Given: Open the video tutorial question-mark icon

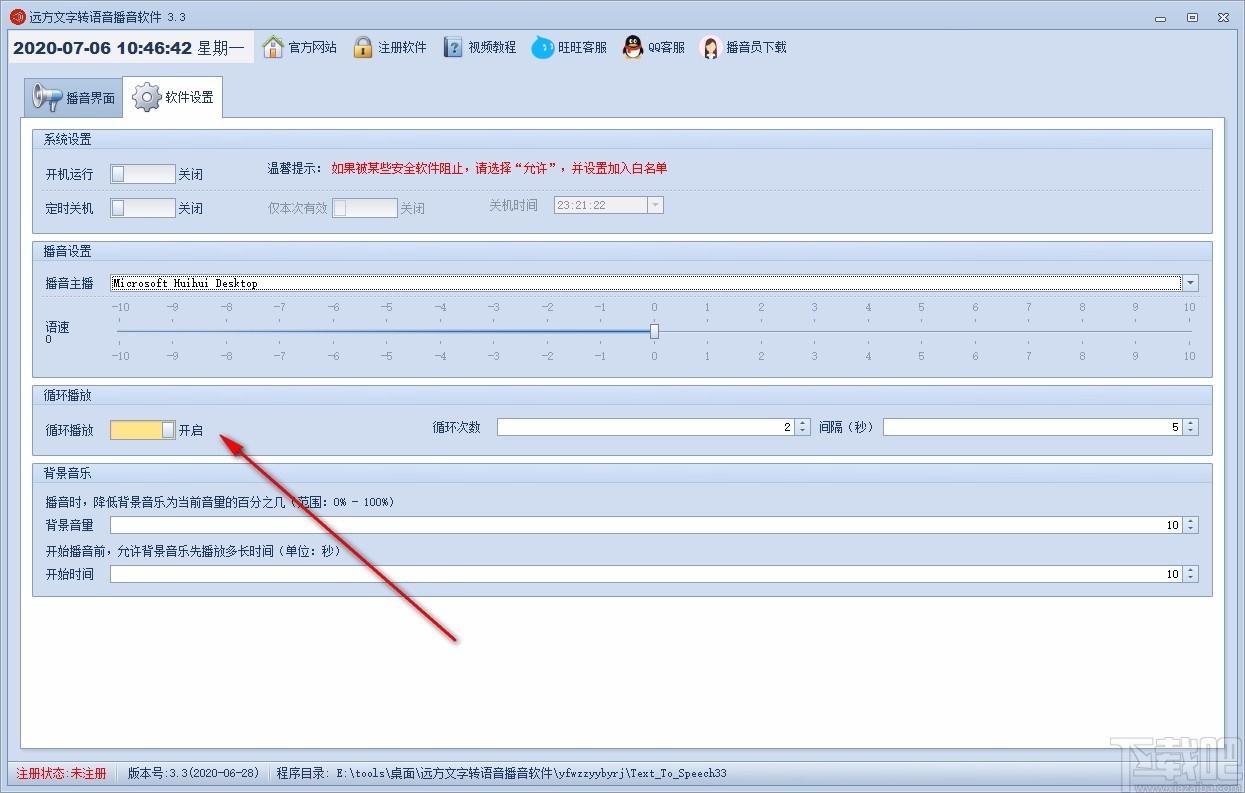Looking at the screenshot, I should 453,47.
